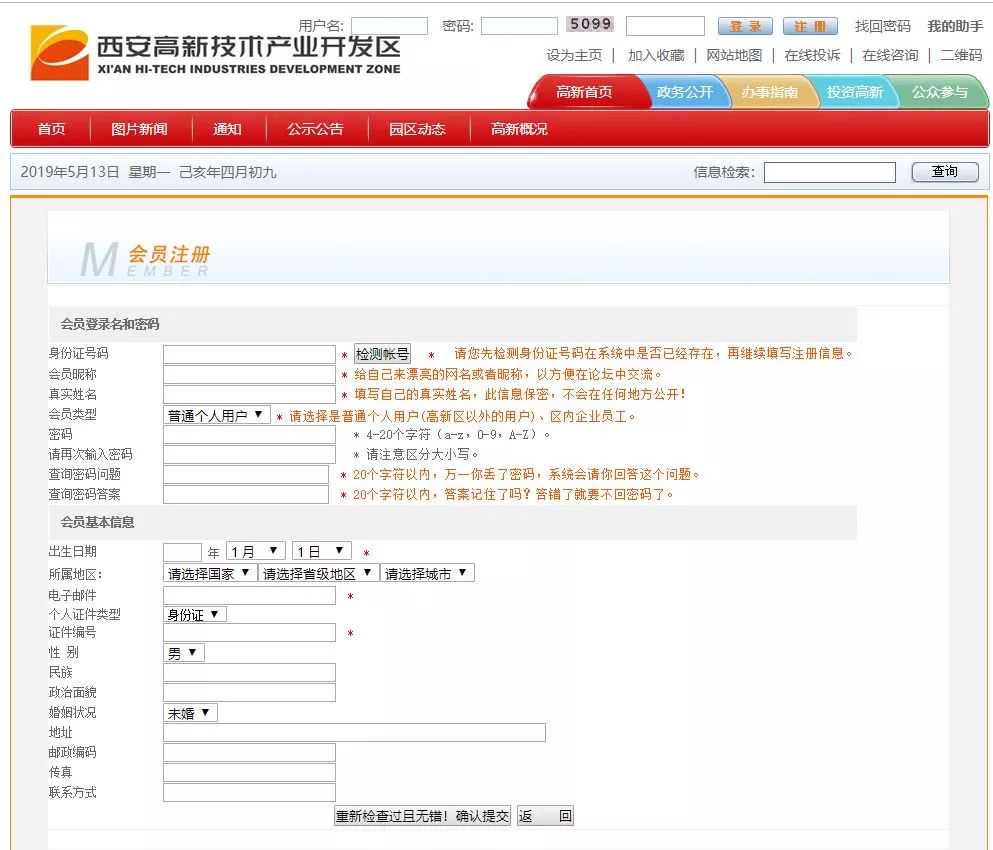Expand the 婚姻状况 dropdown showing 未婚
The height and width of the screenshot is (850, 993).
pyautogui.click(x=190, y=713)
